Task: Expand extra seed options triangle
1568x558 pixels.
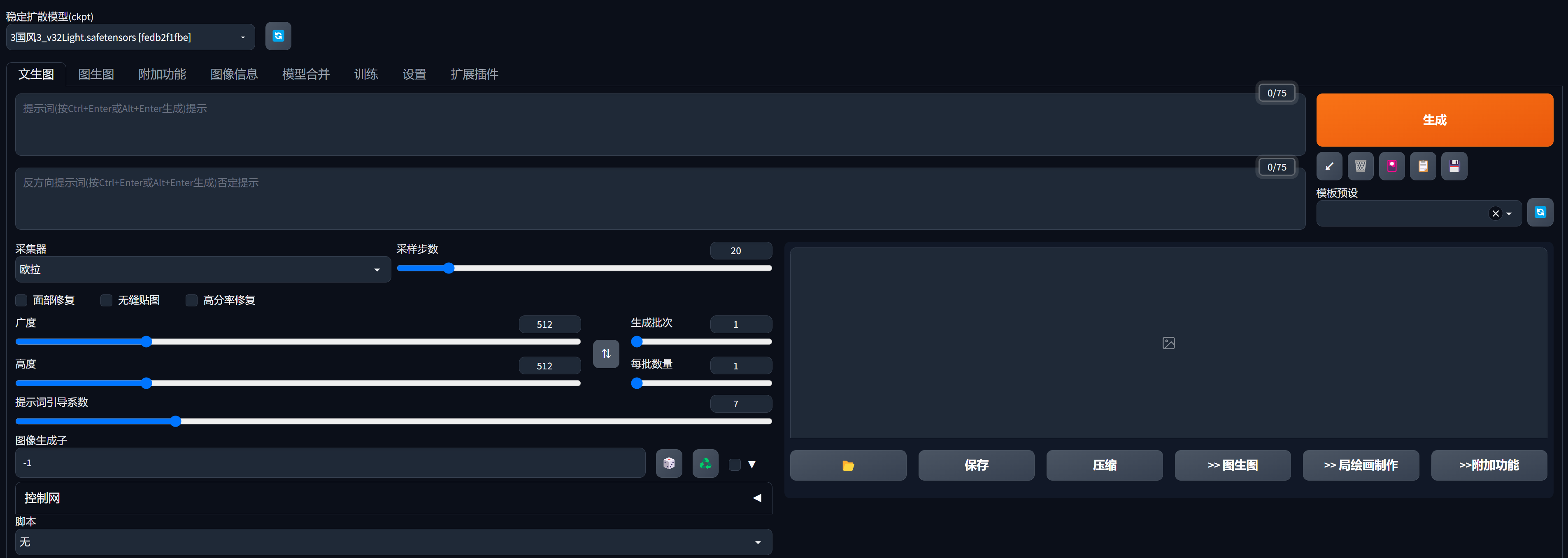Action: (752, 465)
